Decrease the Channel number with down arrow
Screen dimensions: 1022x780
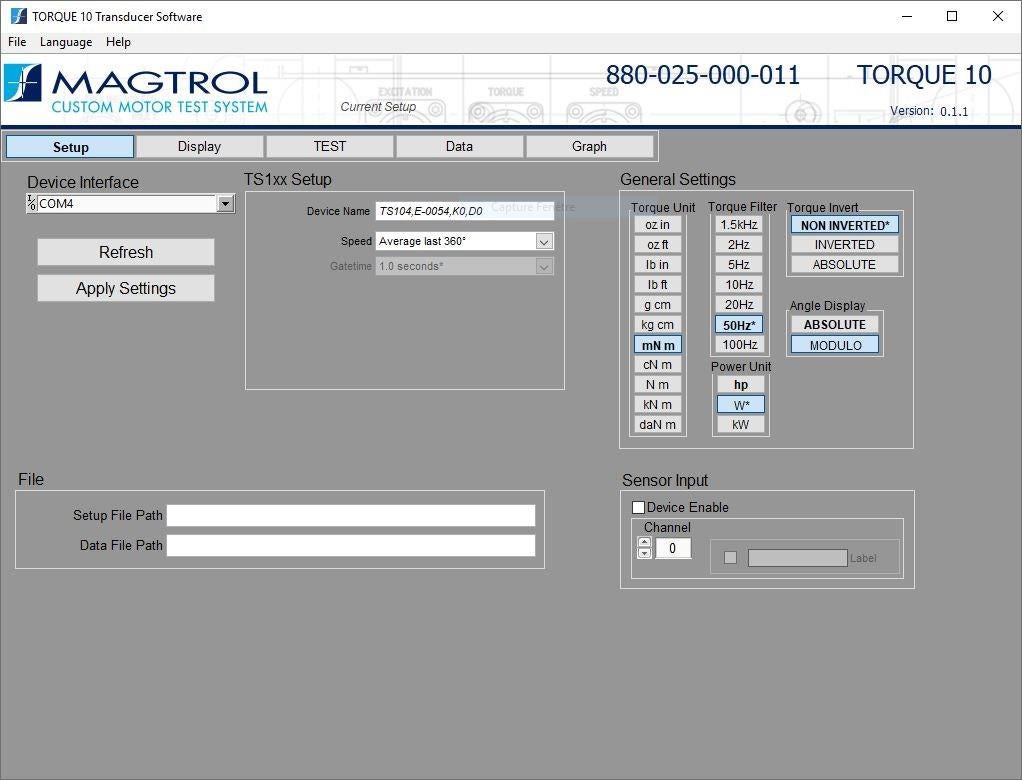[x=645, y=553]
